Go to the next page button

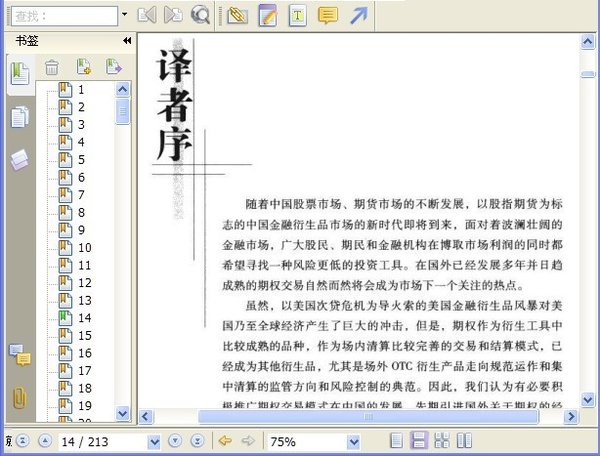[175, 441]
